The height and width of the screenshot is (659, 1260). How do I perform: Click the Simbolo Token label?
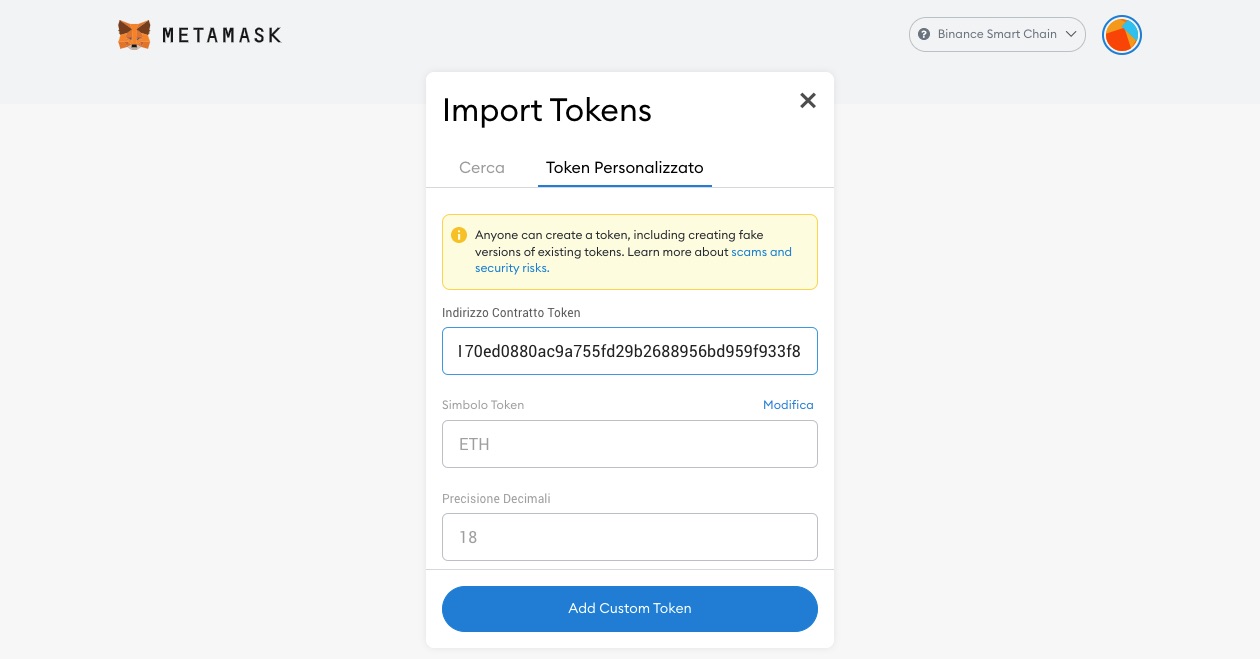click(x=483, y=405)
